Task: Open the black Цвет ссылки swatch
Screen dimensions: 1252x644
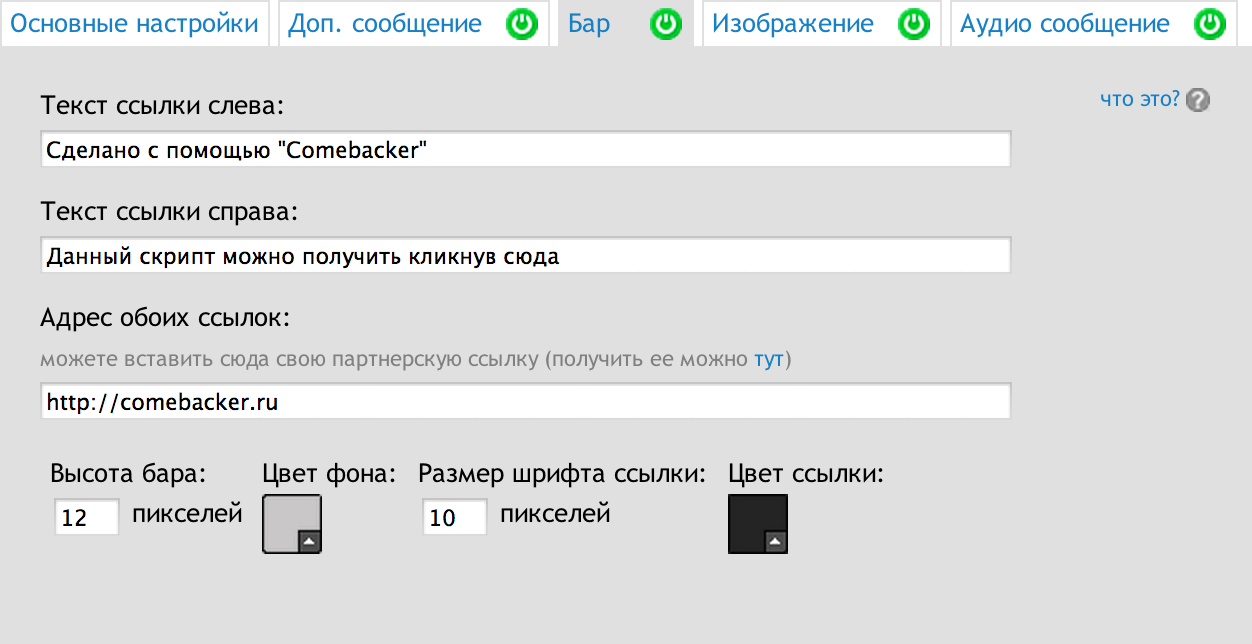Action: (x=758, y=523)
